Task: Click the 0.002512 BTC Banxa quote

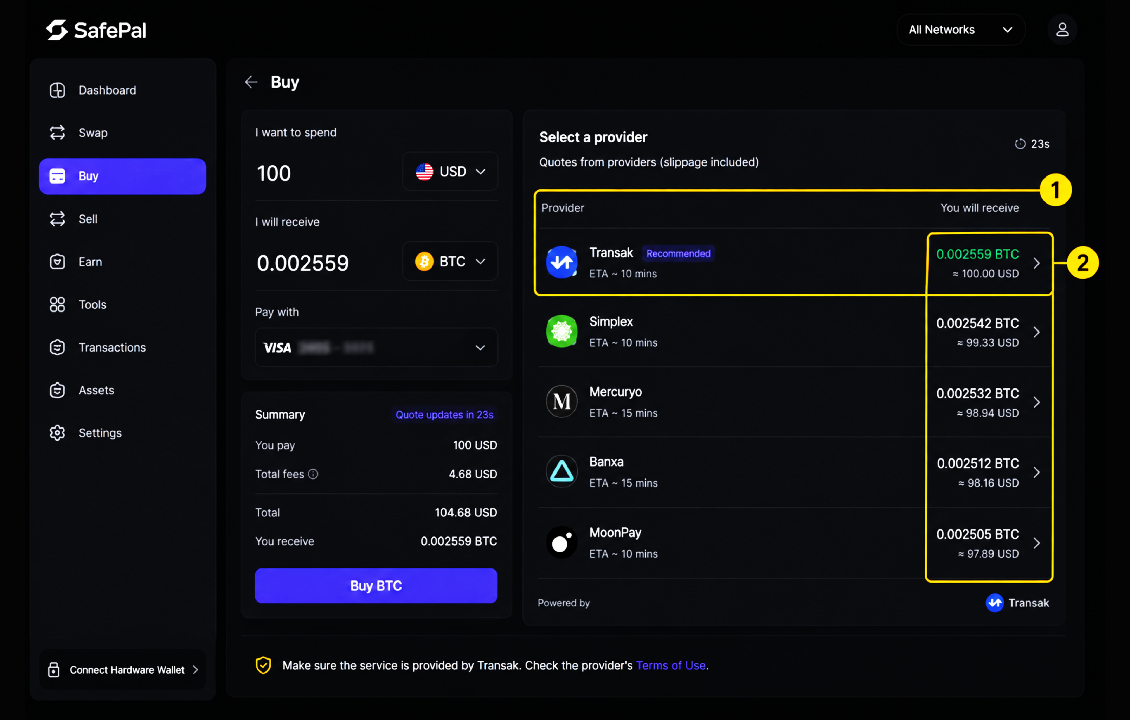Action: (x=978, y=463)
